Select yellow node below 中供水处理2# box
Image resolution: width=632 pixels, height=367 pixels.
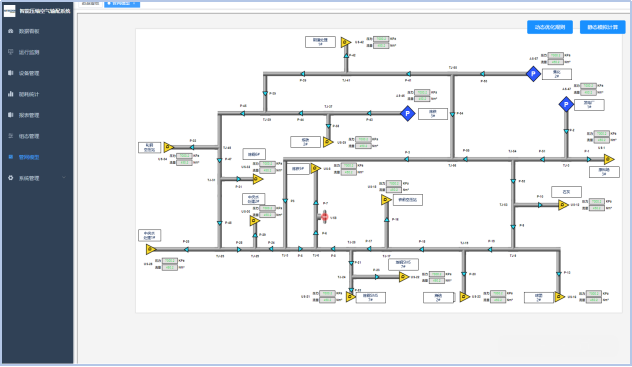tap(254, 220)
